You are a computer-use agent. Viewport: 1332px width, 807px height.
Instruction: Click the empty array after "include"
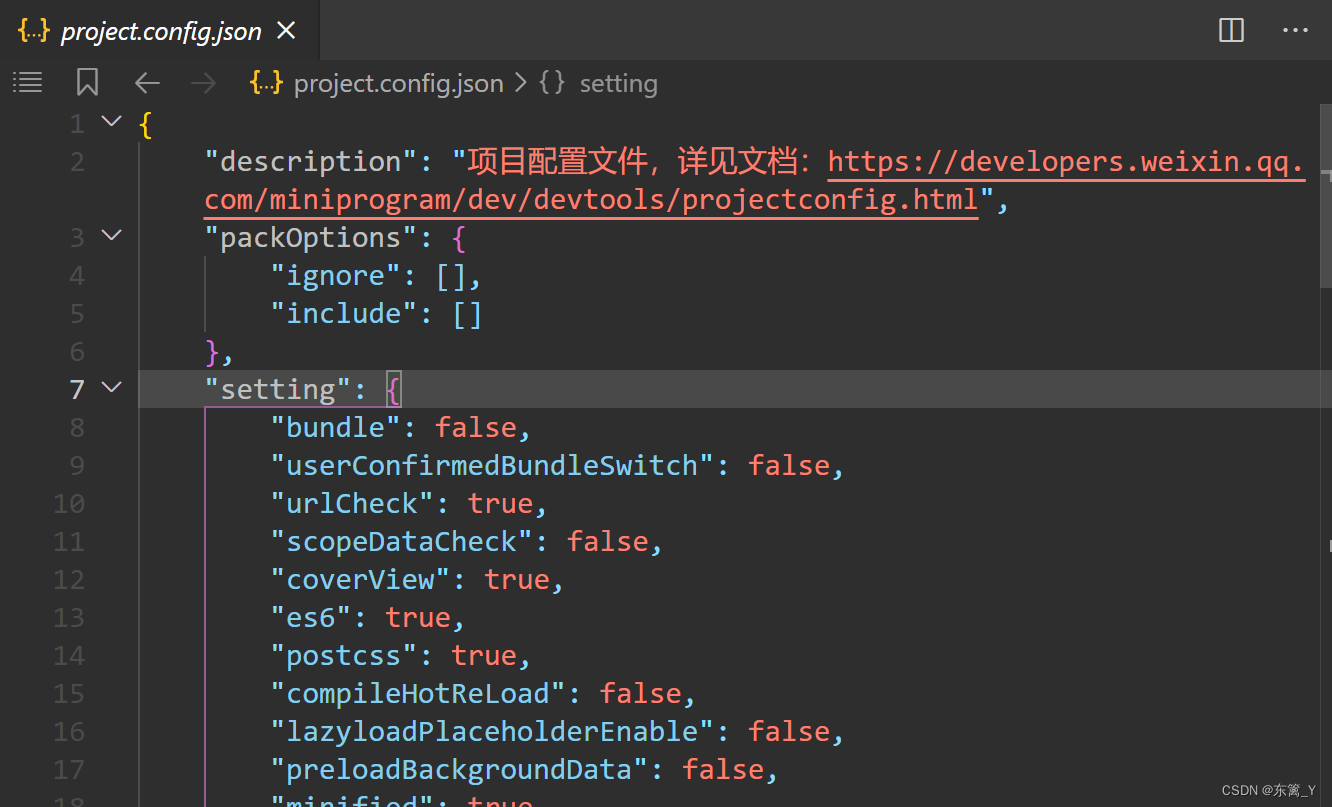click(468, 313)
